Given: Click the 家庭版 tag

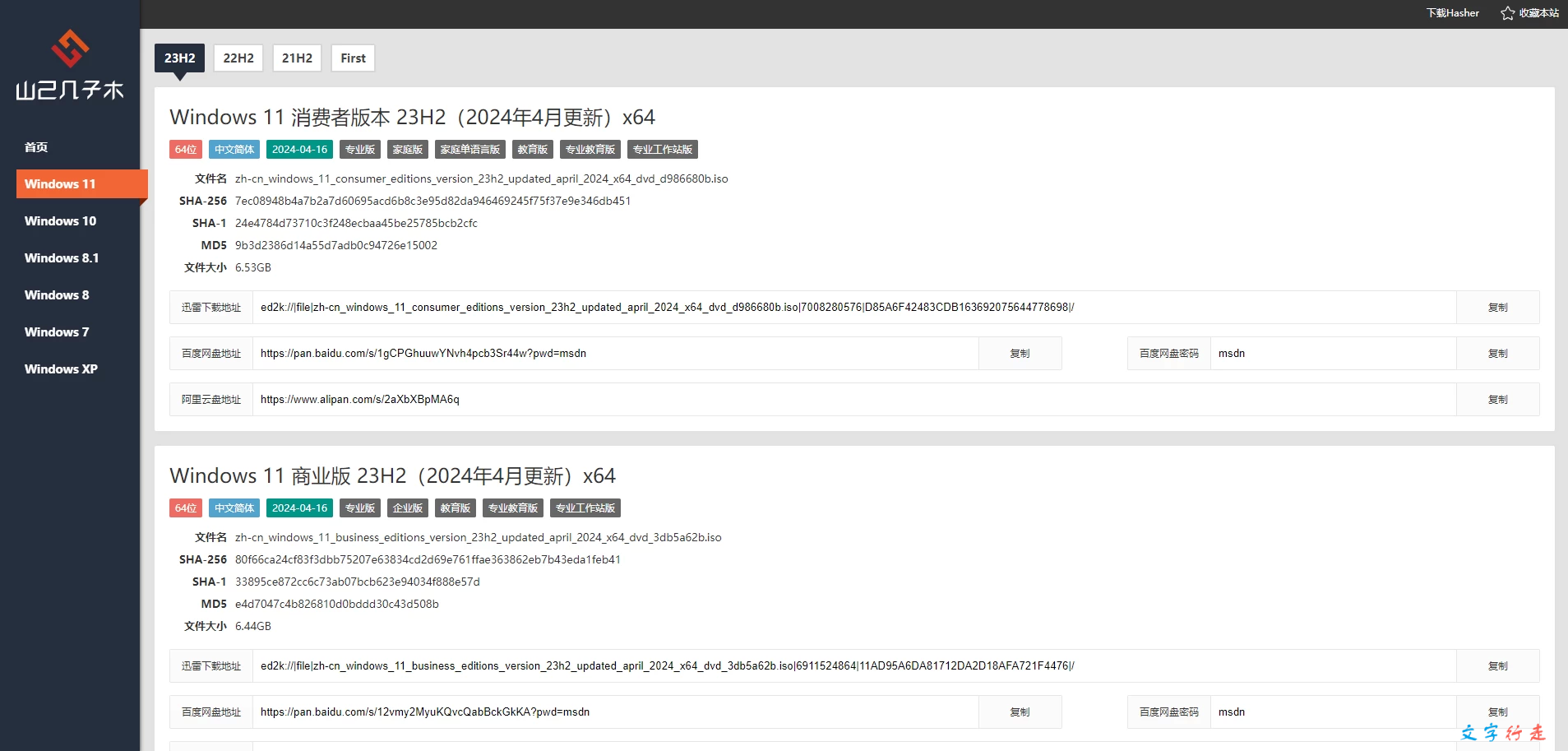Looking at the screenshot, I should 408,150.
